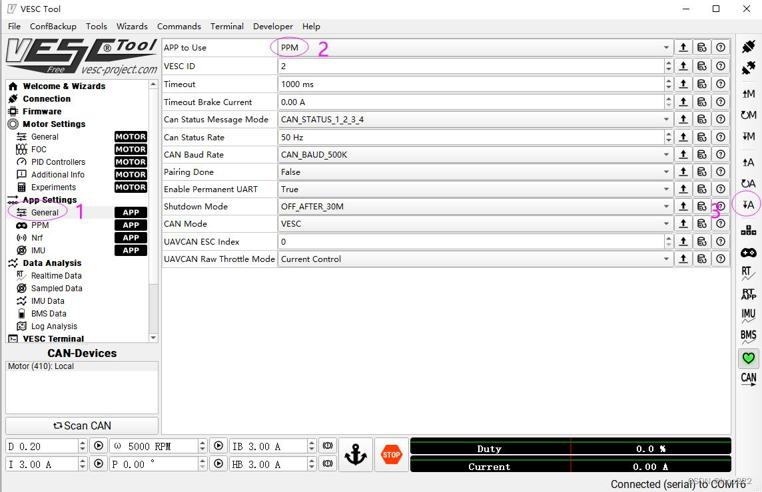Apply HB 3.00 A handbrake current button
The width and height of the screenshot is (762, 492).
328,464
